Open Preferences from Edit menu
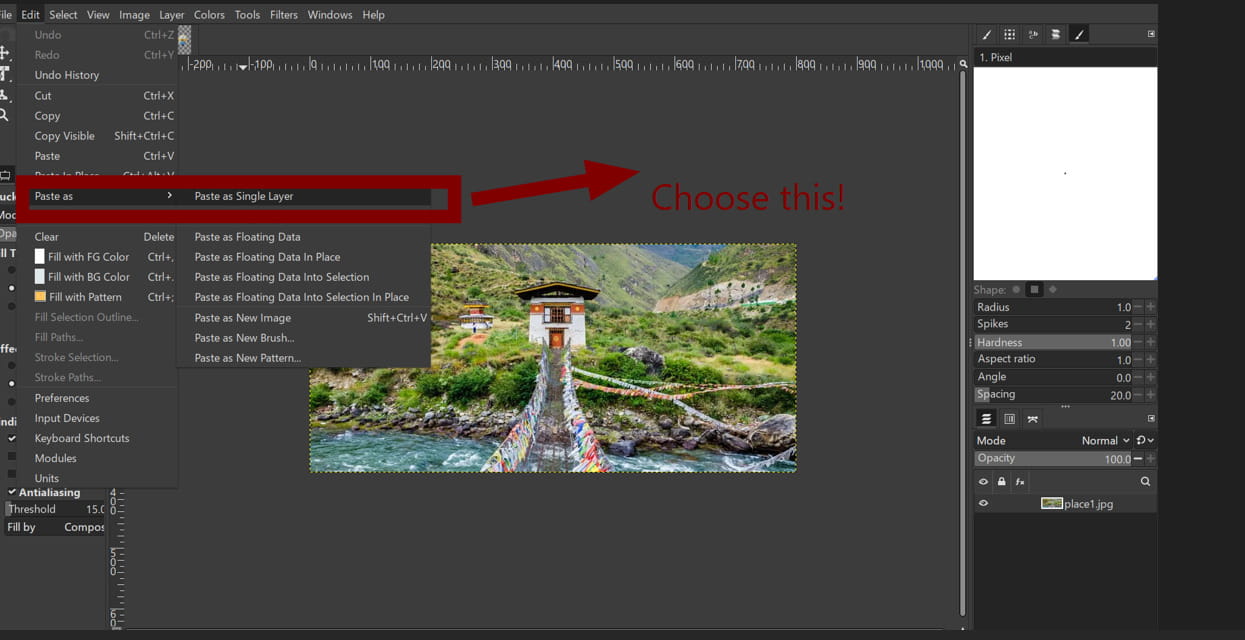The image size is (1245, 640). point(97,398)
